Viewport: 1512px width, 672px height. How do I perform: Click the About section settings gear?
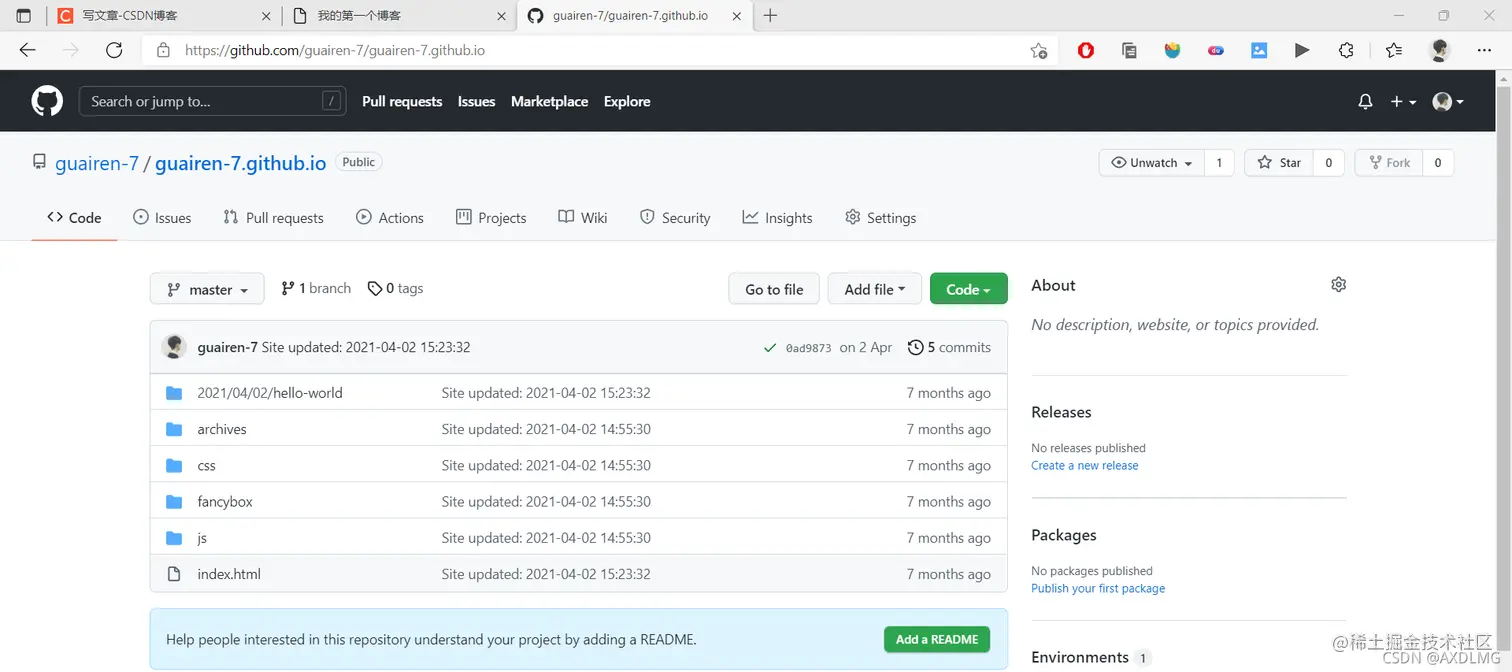coord(1339,285)
